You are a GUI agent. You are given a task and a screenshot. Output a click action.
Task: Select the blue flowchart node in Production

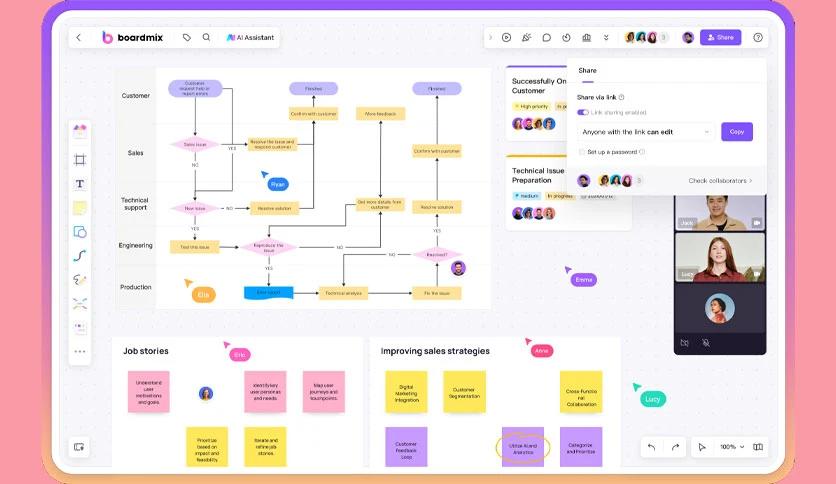pos(269,293)
